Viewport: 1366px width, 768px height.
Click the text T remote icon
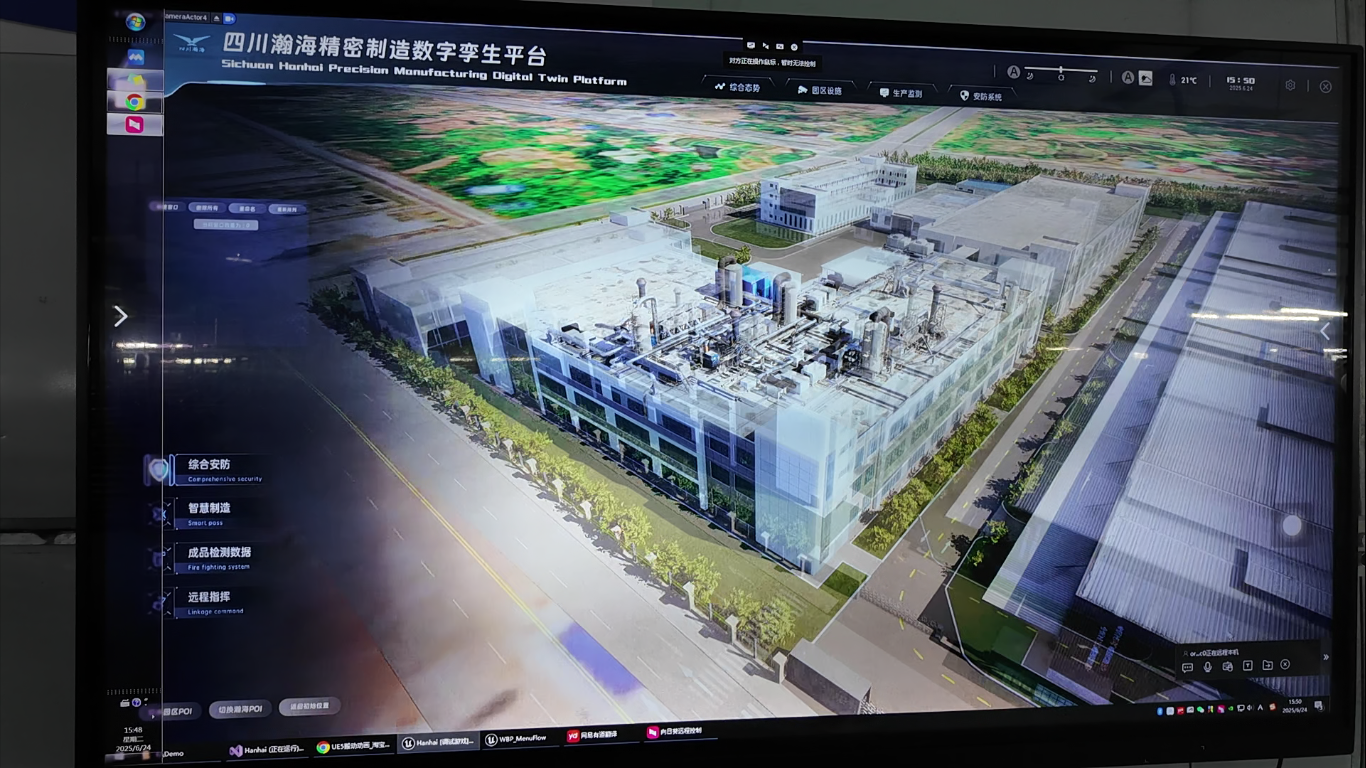[x=1247, y=666]
